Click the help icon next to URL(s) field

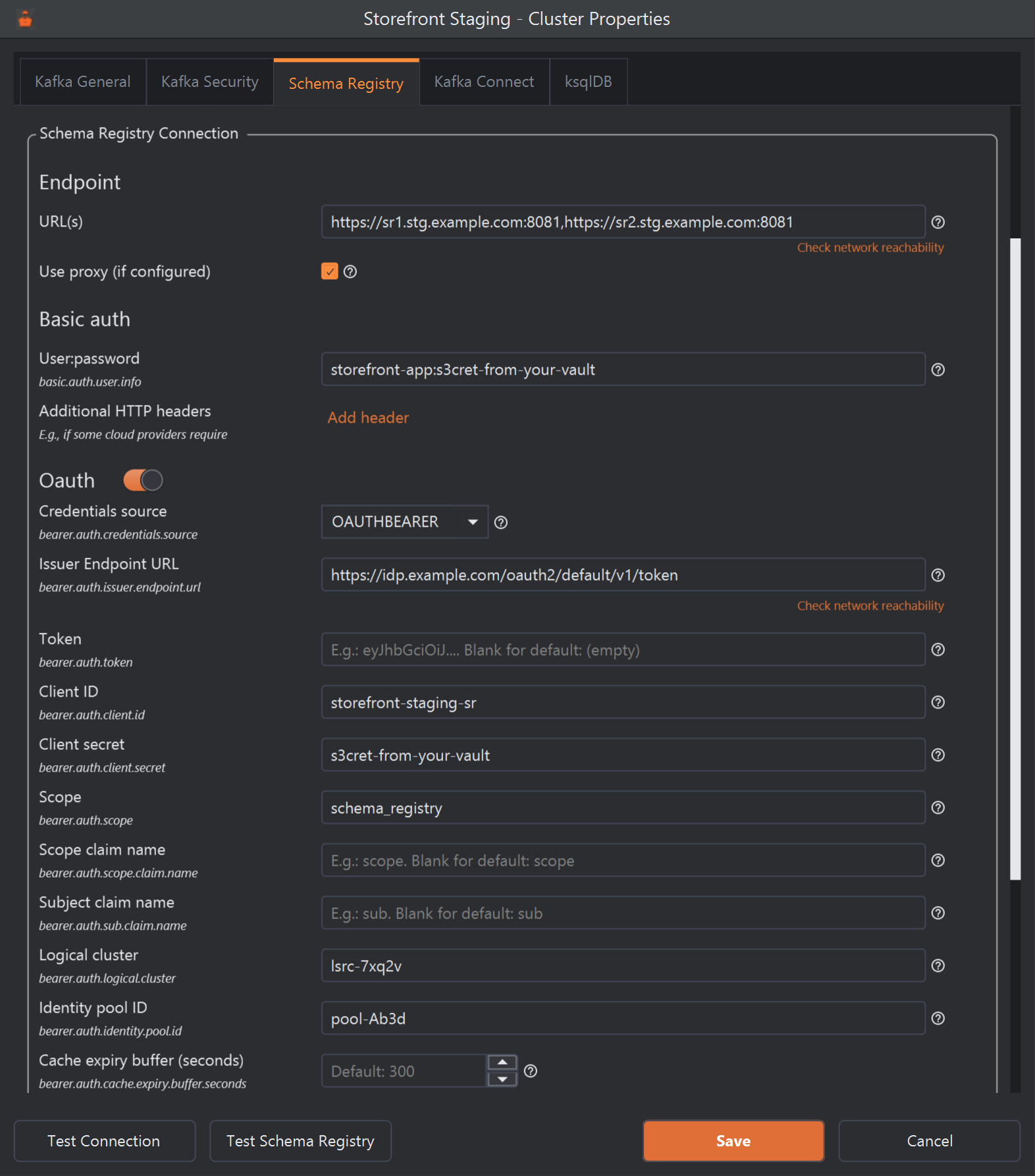coord(938,222)
